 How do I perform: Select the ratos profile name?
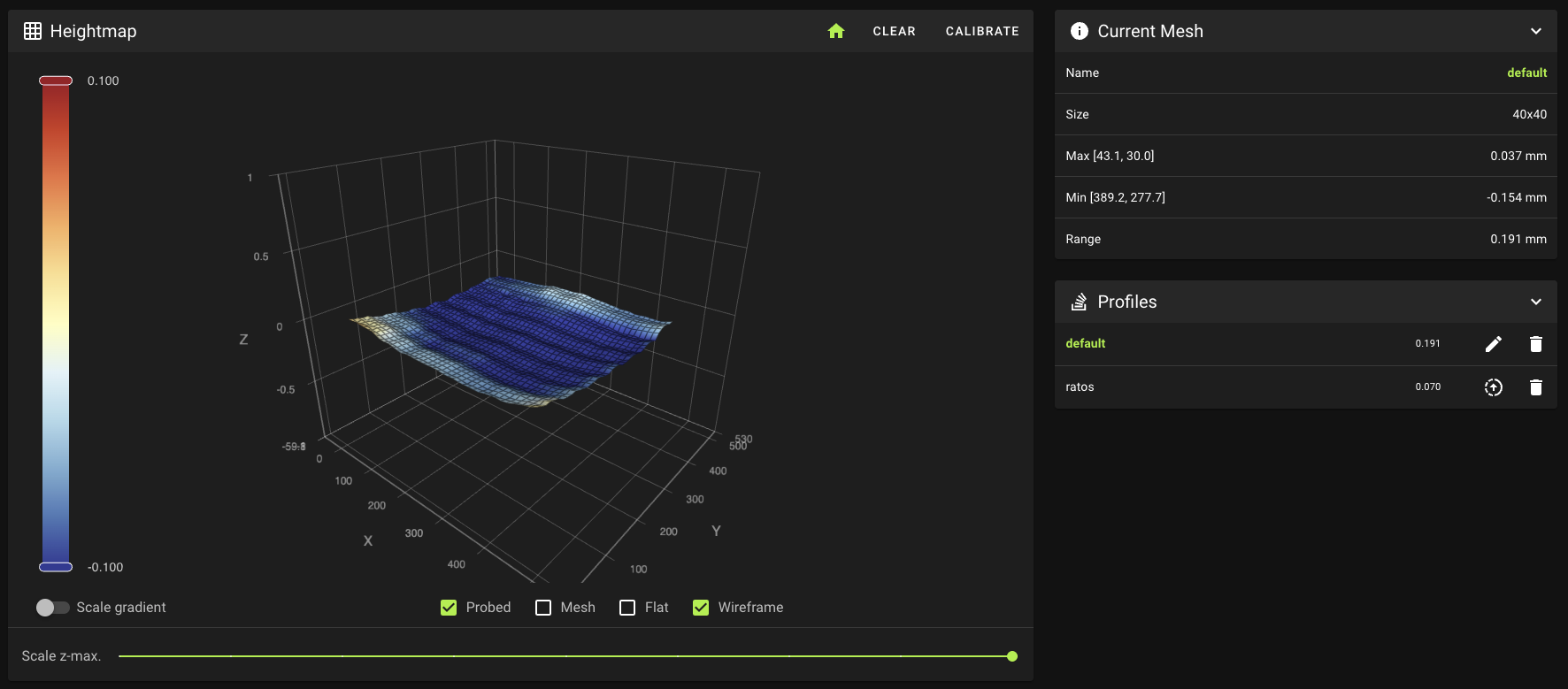[1080, 387]
